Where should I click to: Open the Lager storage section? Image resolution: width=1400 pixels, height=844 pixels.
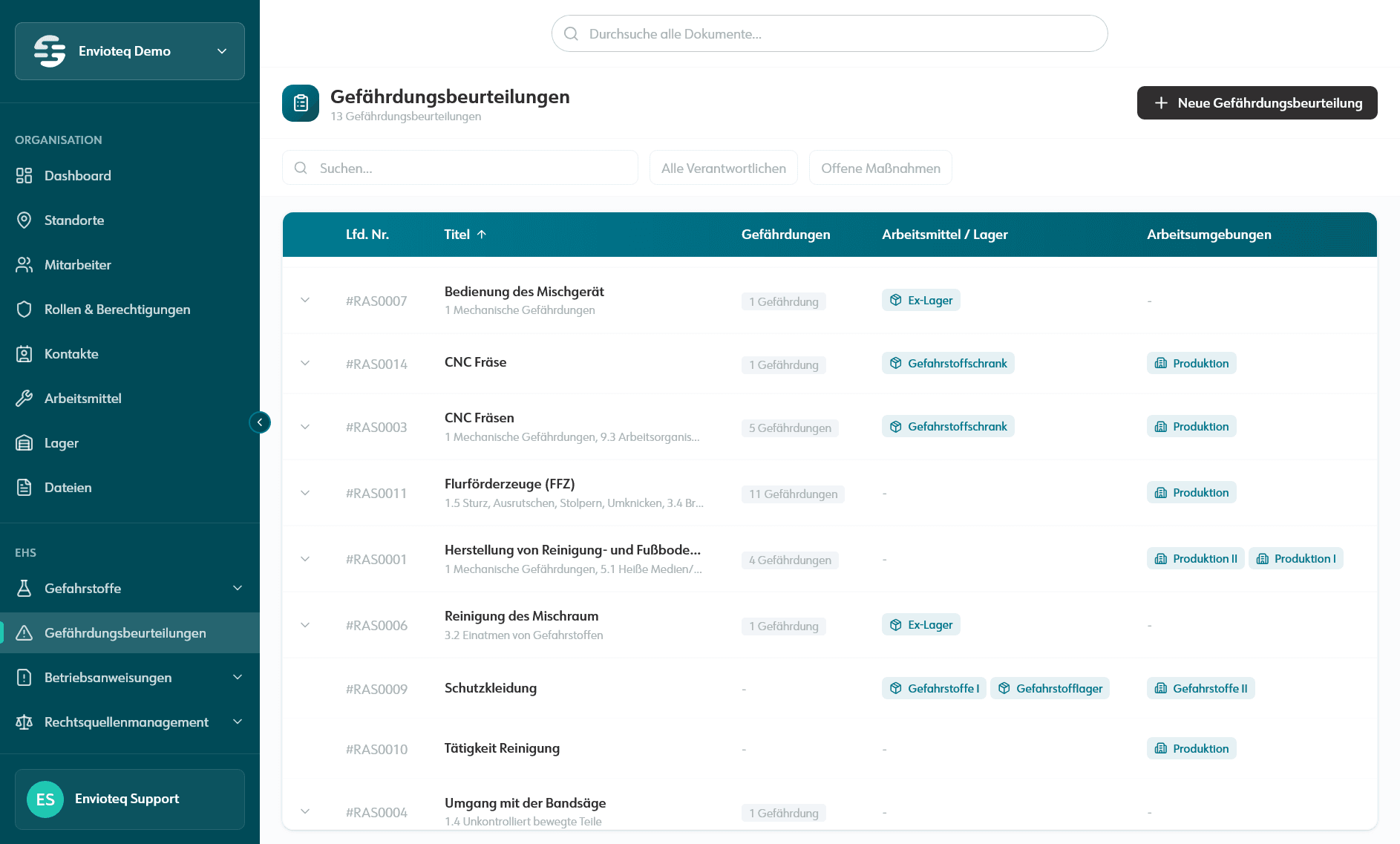(61, 442)
